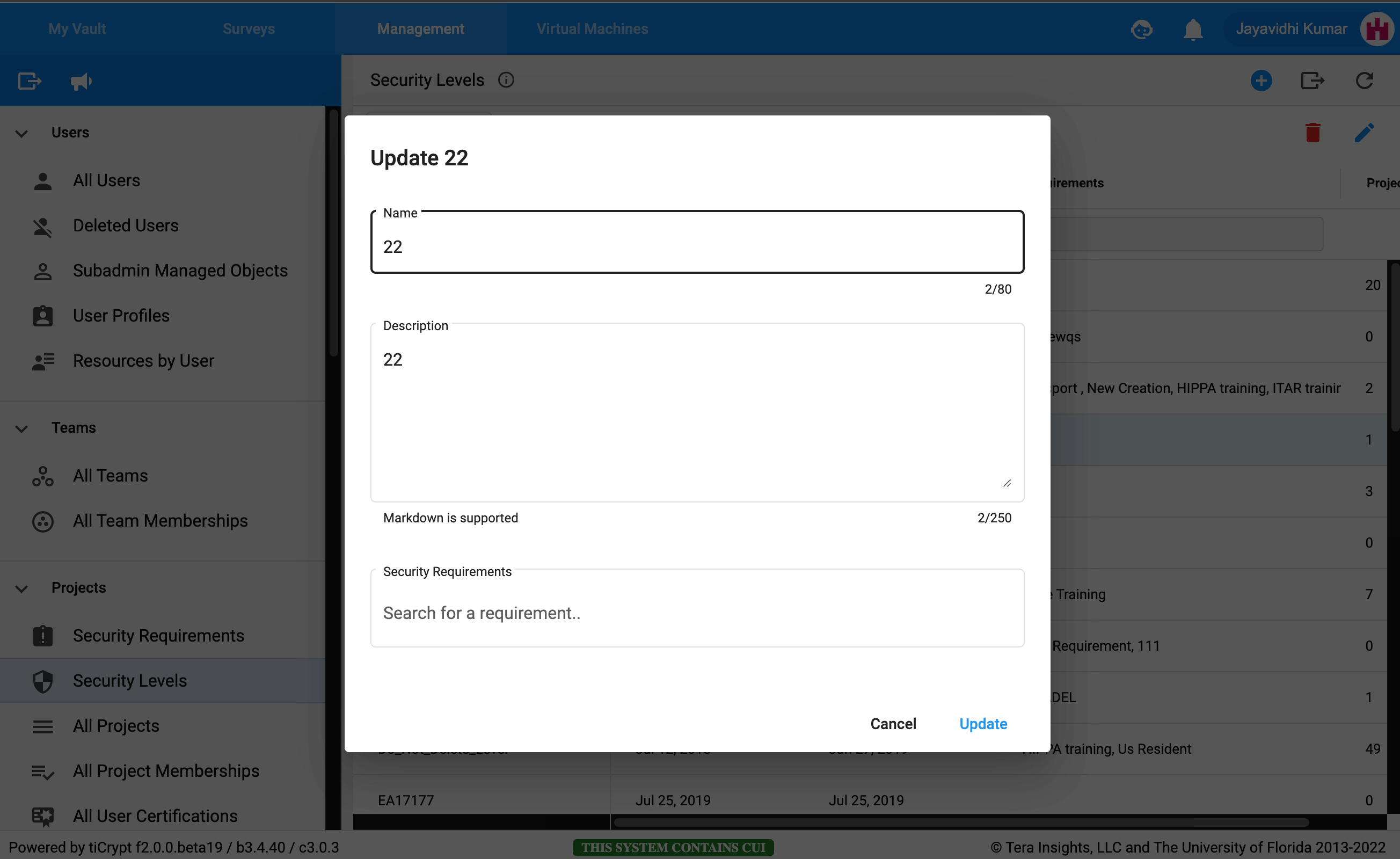This screenshot has width=1400, height=859.
Task: Collapse the Users section
Action: [x=21, y=133]
